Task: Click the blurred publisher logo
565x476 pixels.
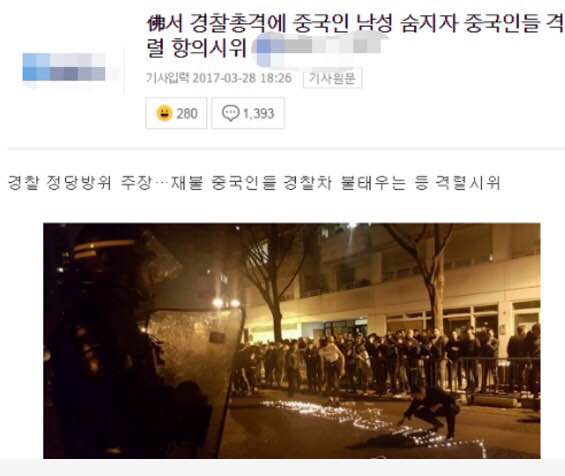Action: tap(64, 67)
